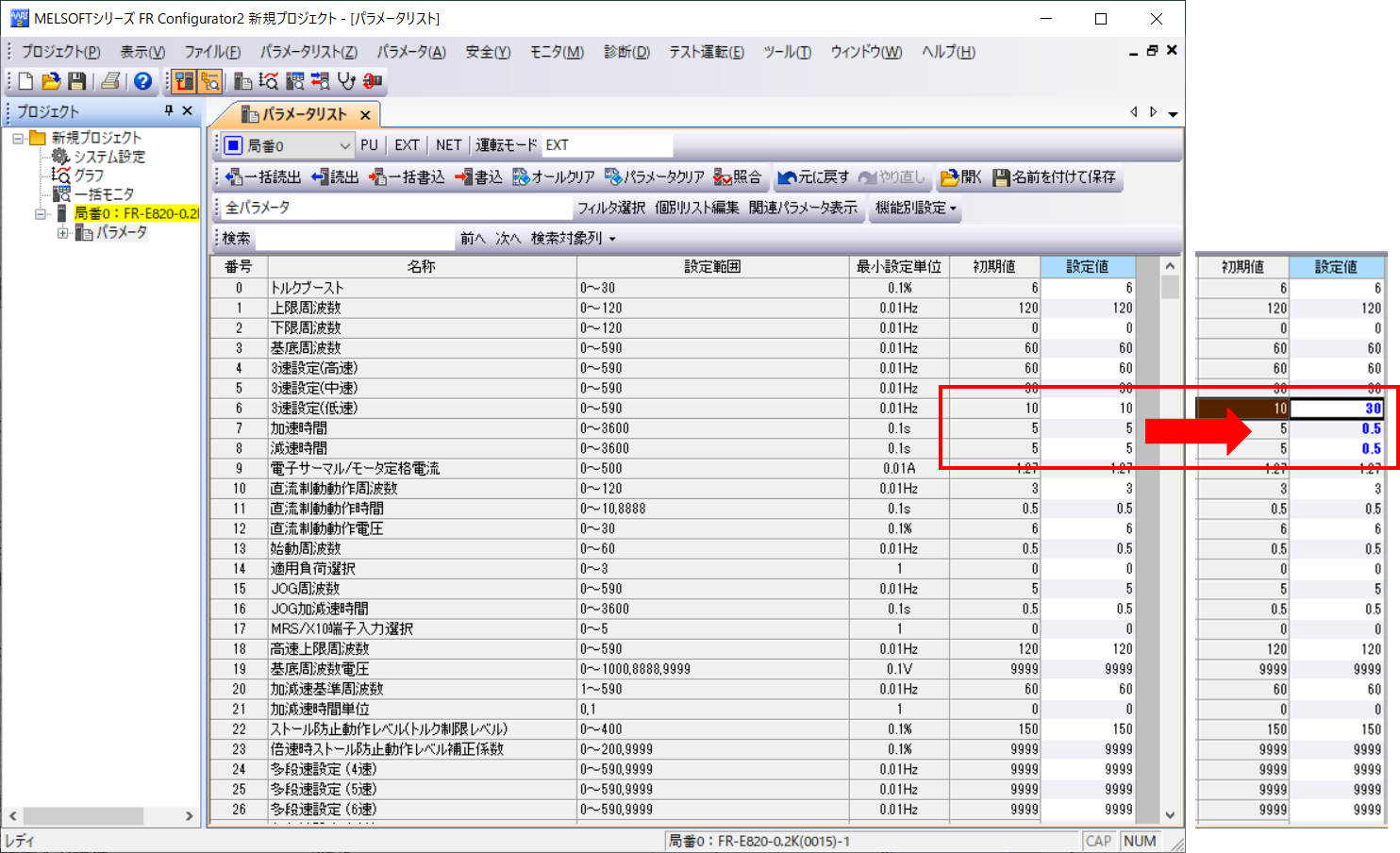The width and height of the screenshot is (1400, 853).
Task: Open graph tool via toolbar icon
Action: tap(269, 81)
